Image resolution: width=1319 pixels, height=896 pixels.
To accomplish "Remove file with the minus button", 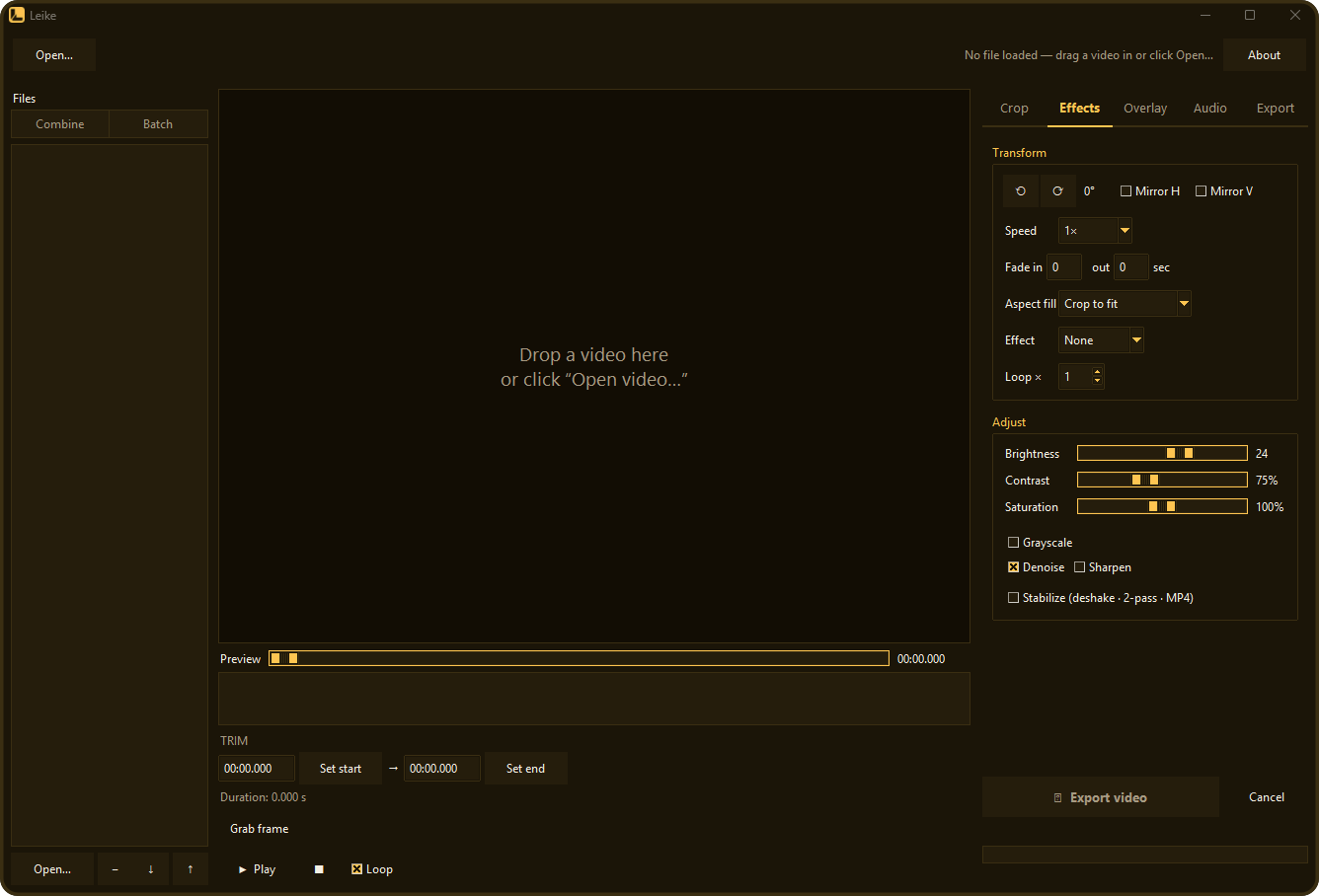I will [x=116, y=869].
